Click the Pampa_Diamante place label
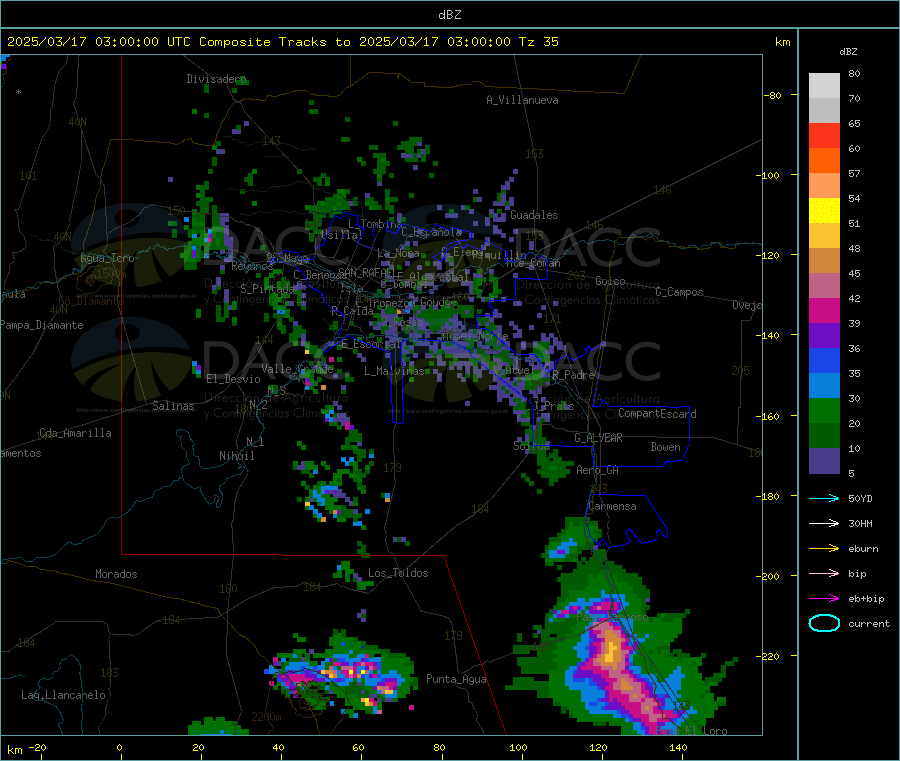Viewport: 900px width, 761px height. 41,325
